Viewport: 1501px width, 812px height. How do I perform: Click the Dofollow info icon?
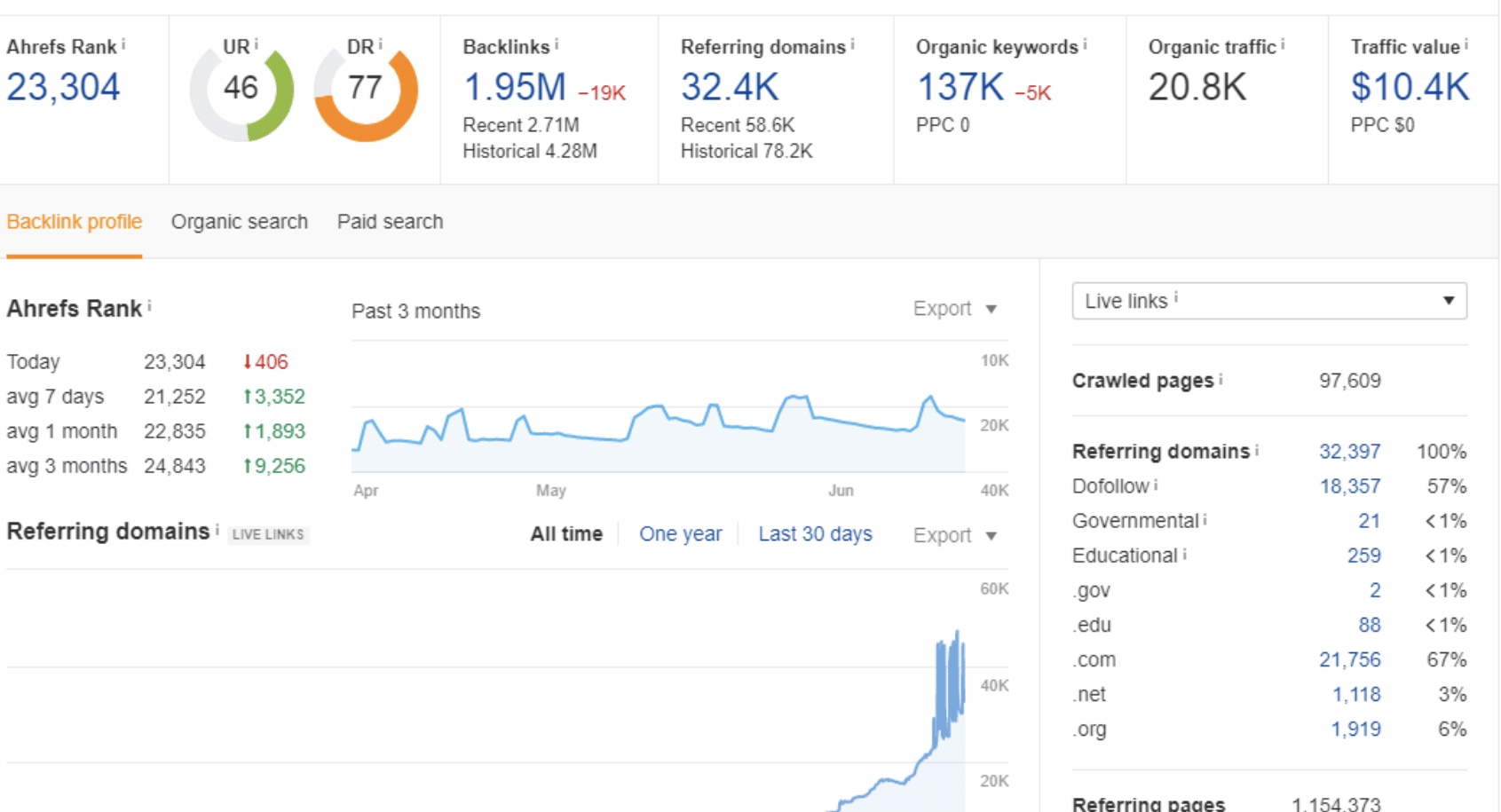(1156, 485)
